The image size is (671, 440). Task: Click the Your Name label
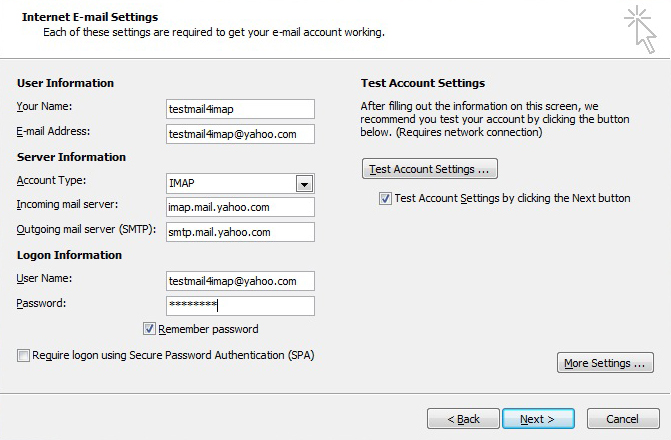click(44, 106)
